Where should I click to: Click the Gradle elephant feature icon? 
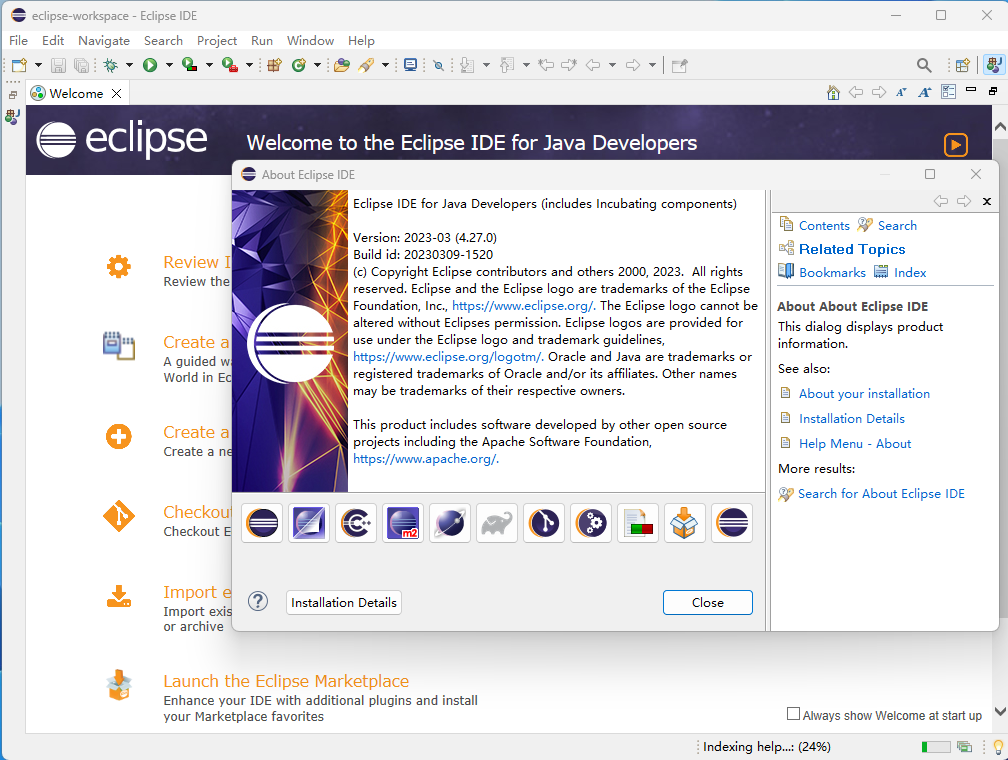tap(496, 523)
